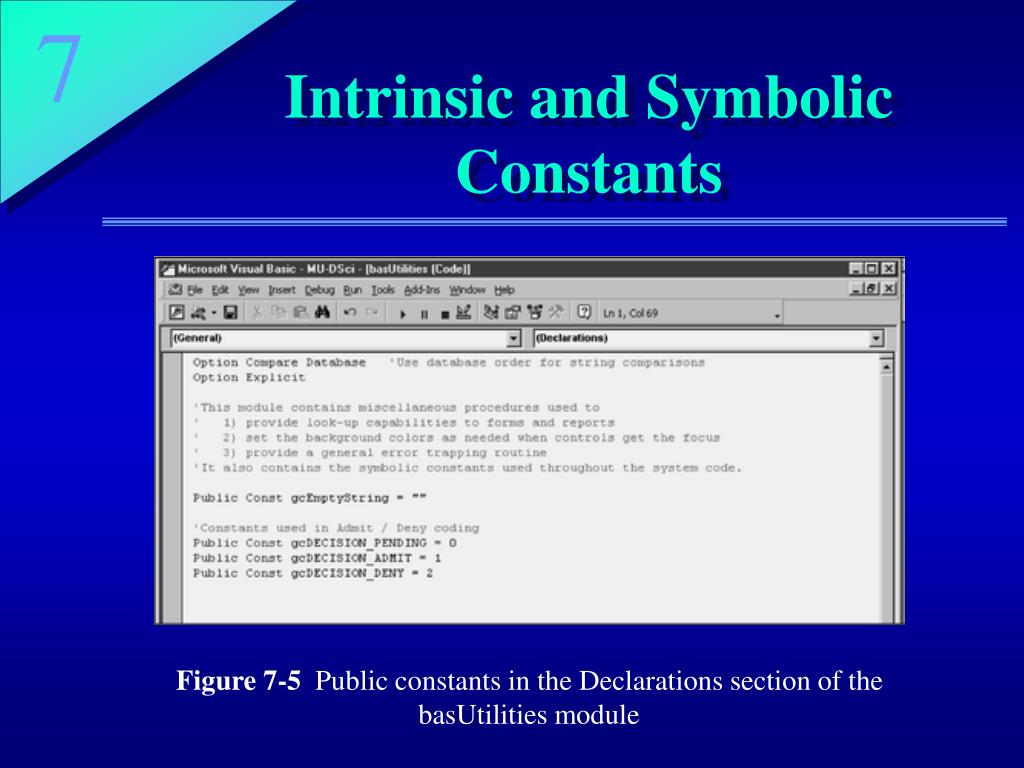Click the Find binoculars icon

click(322, 313)
